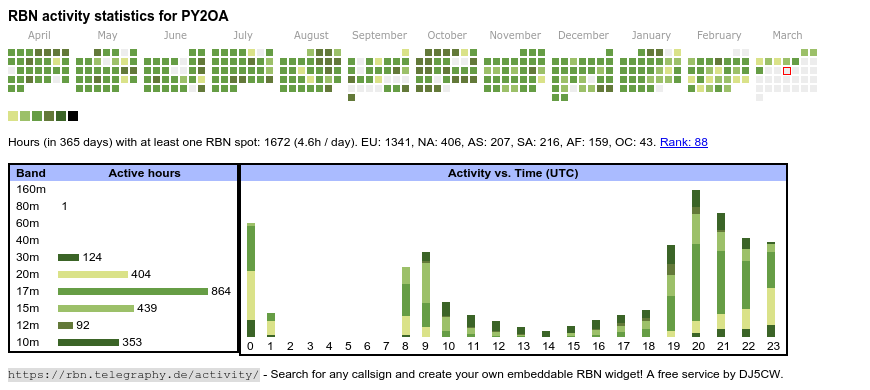Click hour label 6 on the time axis

pyautogui.click(x=367, y=346)
